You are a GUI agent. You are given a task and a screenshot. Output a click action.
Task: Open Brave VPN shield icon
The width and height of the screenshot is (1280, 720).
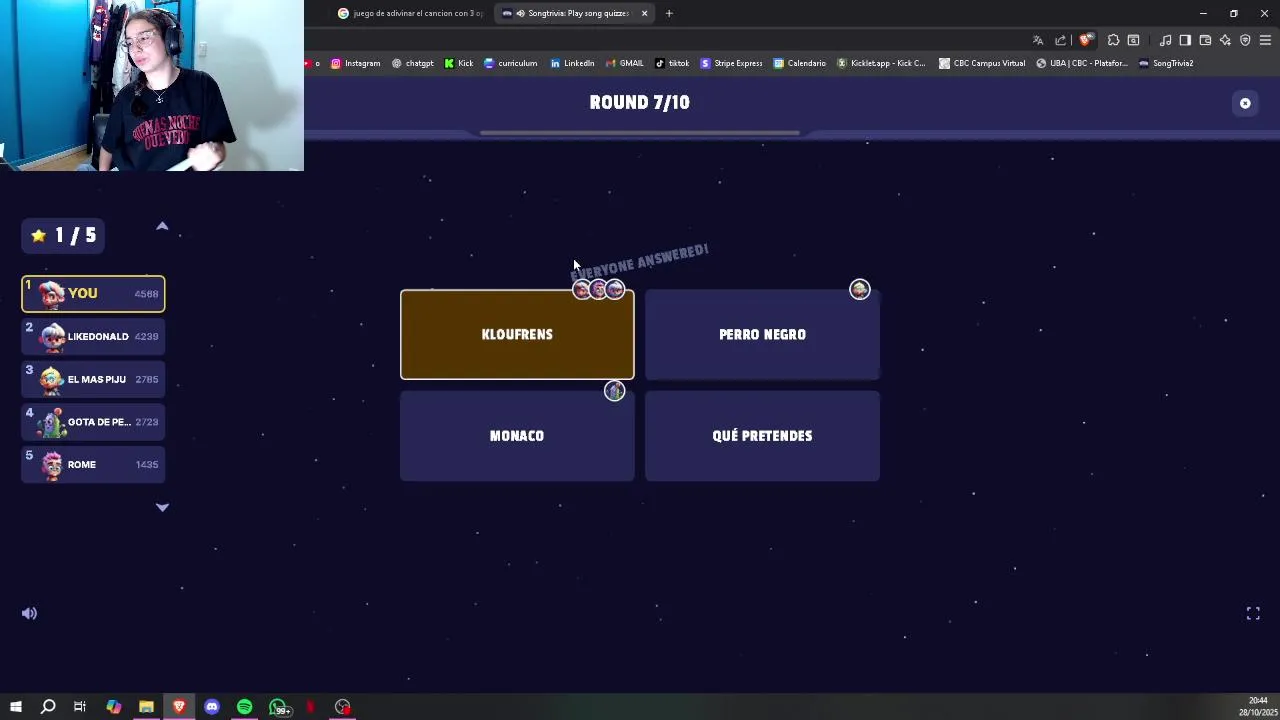click(1245, 40)
